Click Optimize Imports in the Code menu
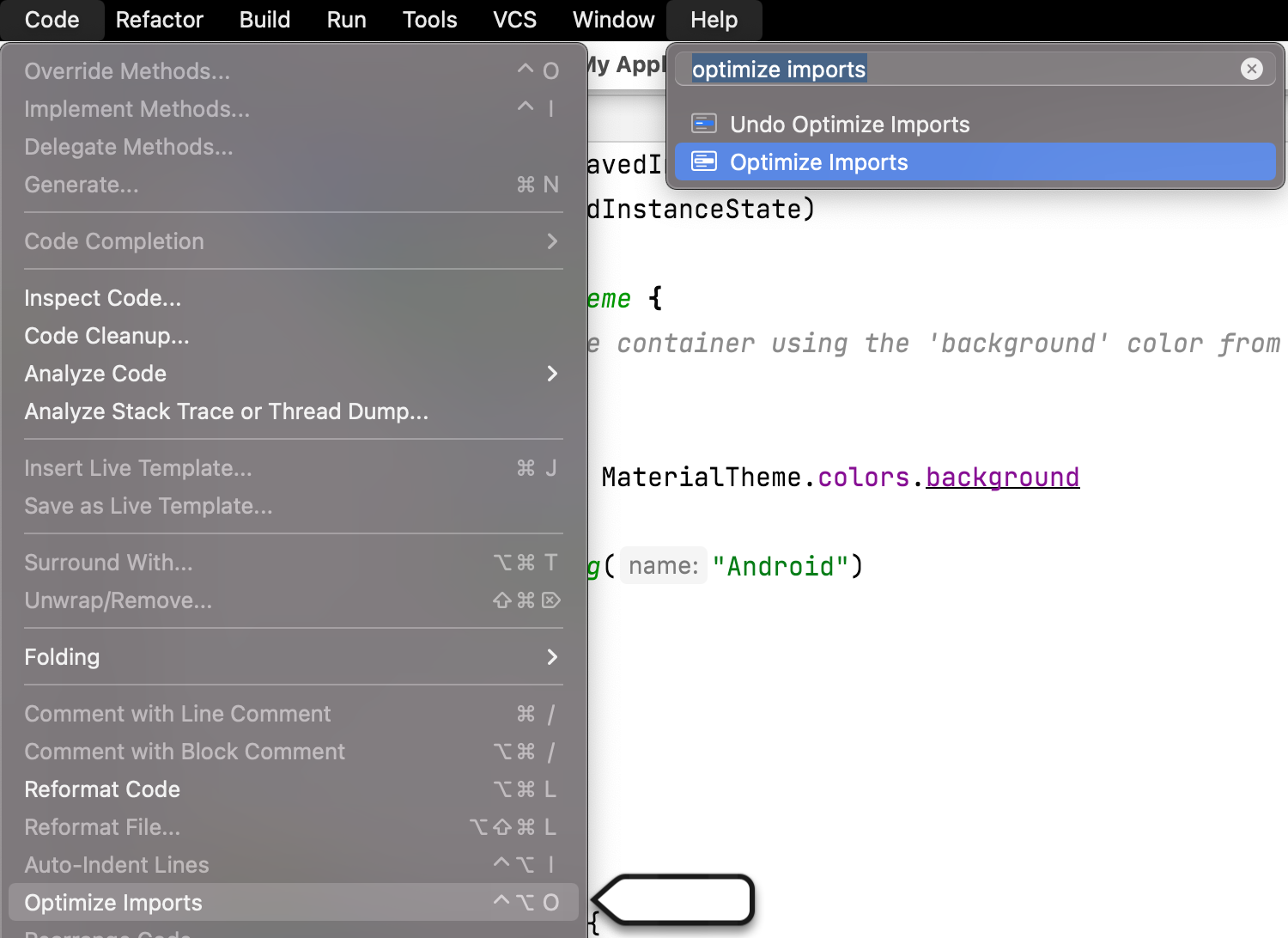Screen dimensions: 1288x938 (113, 903)
